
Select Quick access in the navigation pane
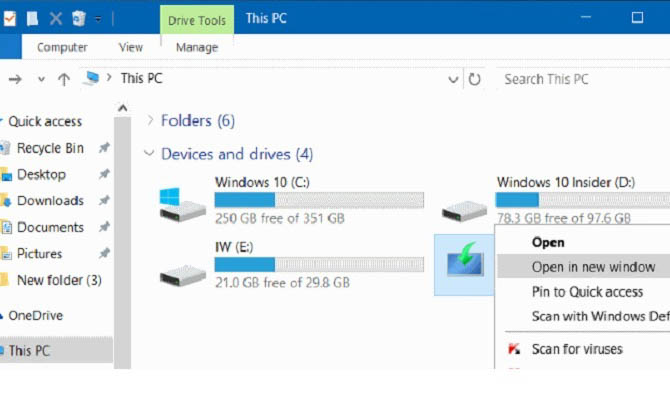click(45, 121)
